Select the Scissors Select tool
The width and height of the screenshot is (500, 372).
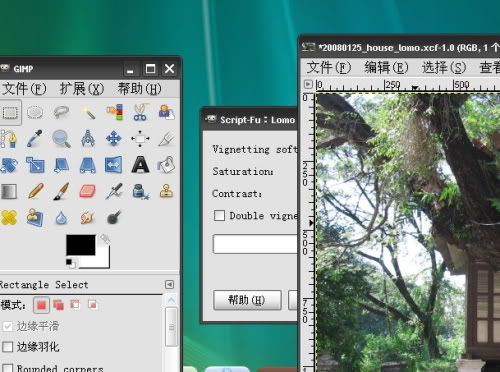140,112
